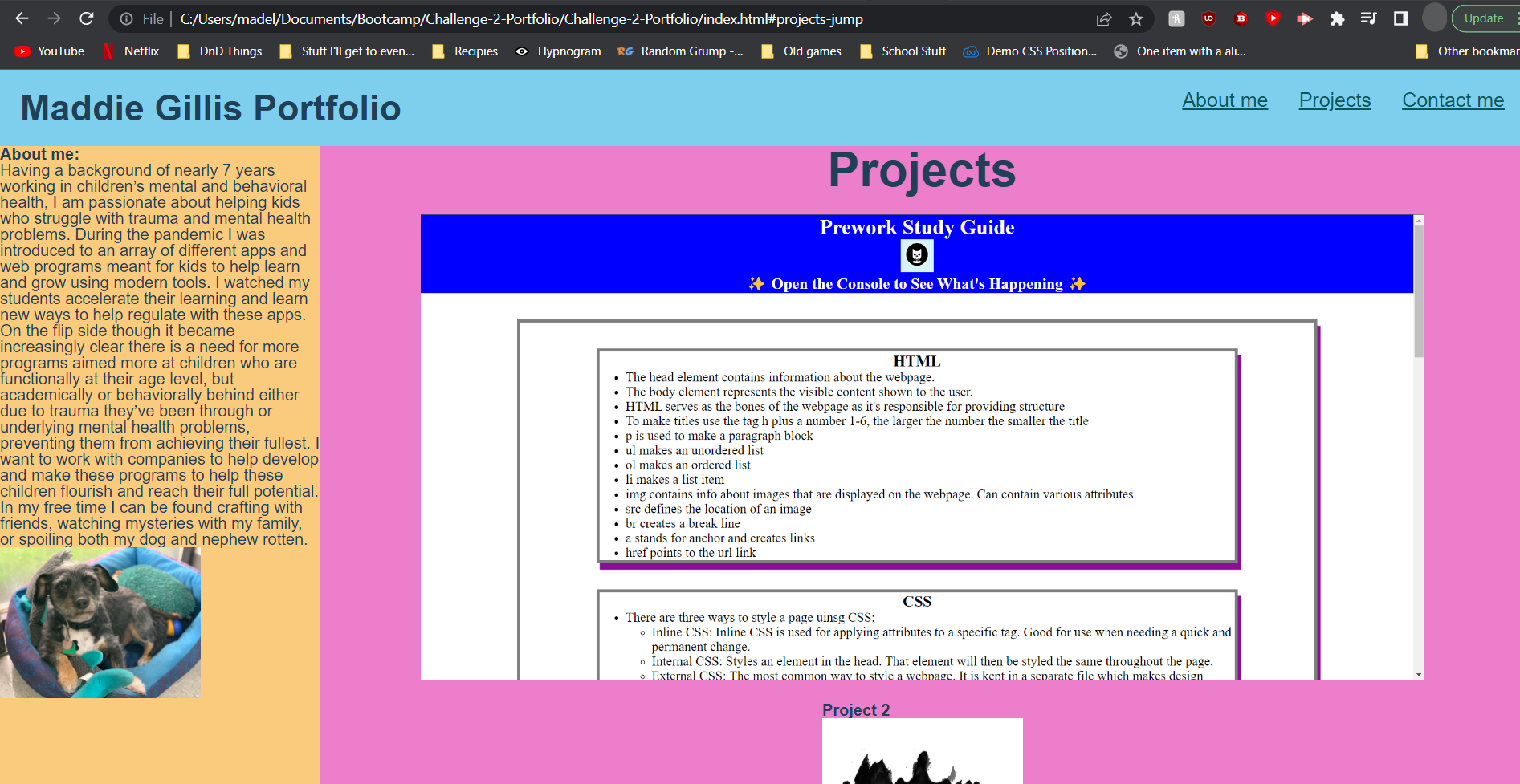Bookmark this page with the star
The image size is (1520, 784).
click(x=1137, y=18)
